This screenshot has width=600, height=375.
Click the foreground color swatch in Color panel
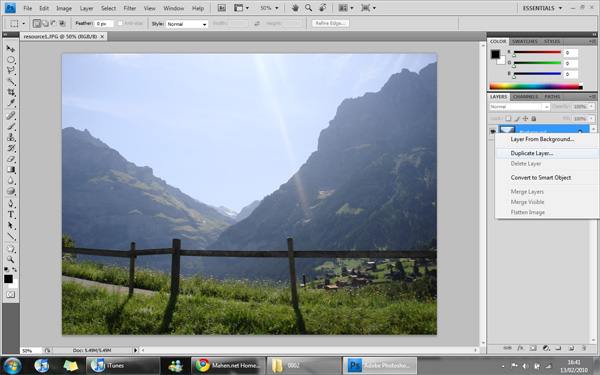point(495,54)
